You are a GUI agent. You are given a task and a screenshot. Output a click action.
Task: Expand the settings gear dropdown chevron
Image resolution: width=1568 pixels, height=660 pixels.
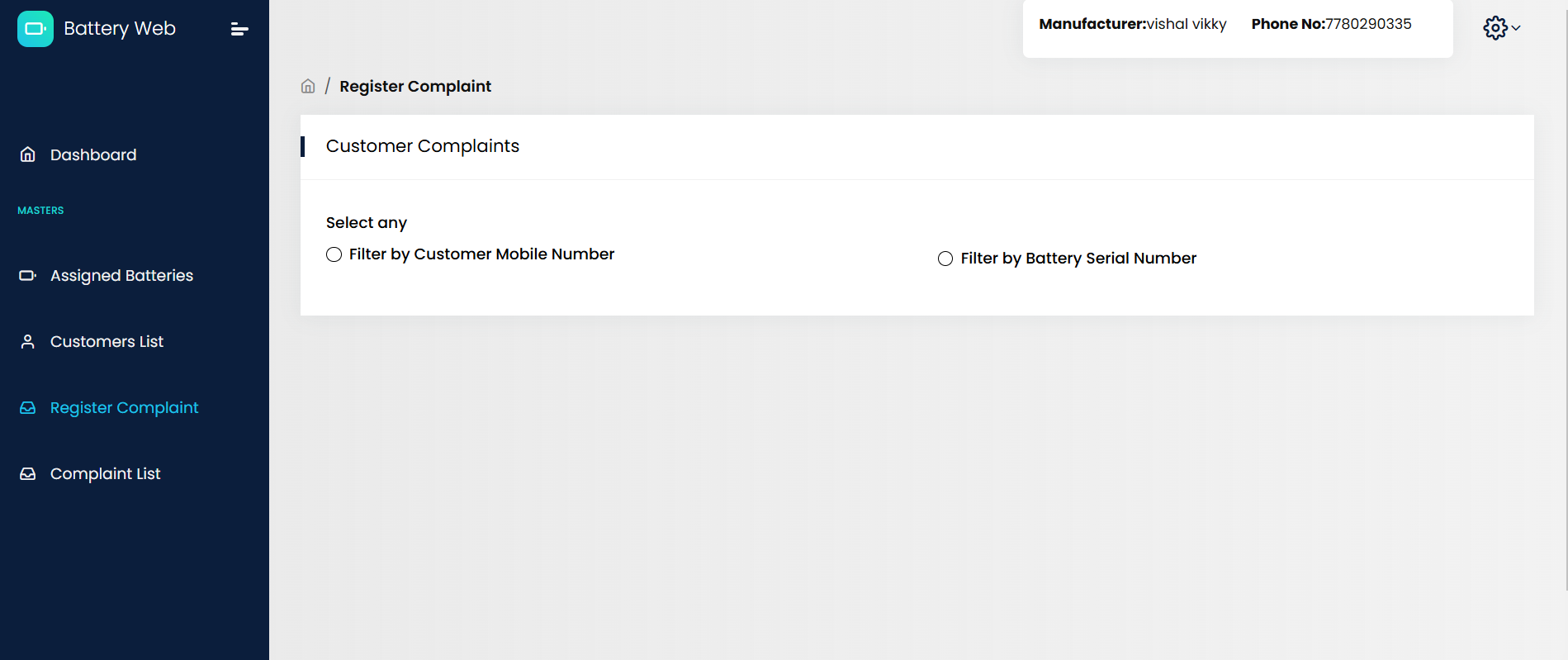[x=1516, y=28]
